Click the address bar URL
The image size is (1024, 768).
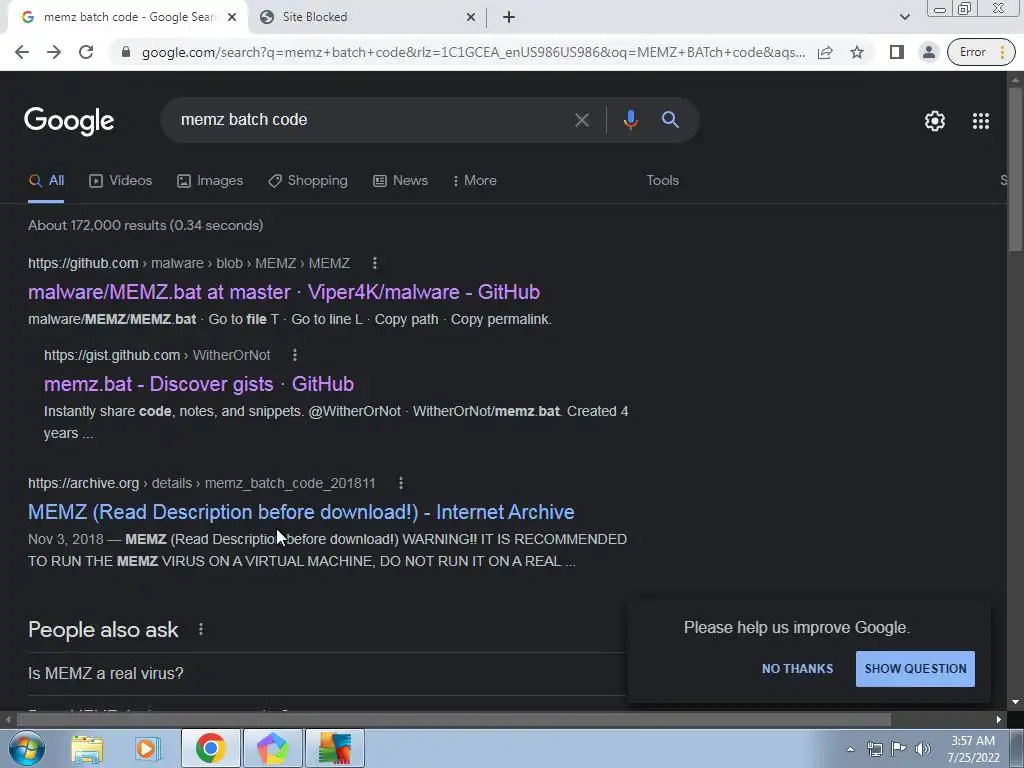coord(473,52)
